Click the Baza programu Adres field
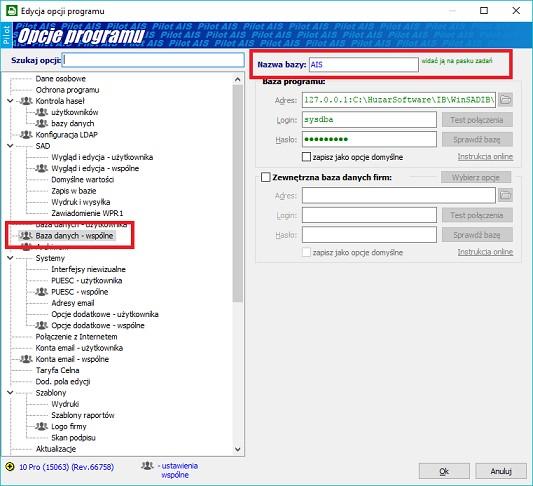The width and height of the screenshot is (533, 486). [x=398, y=100]
